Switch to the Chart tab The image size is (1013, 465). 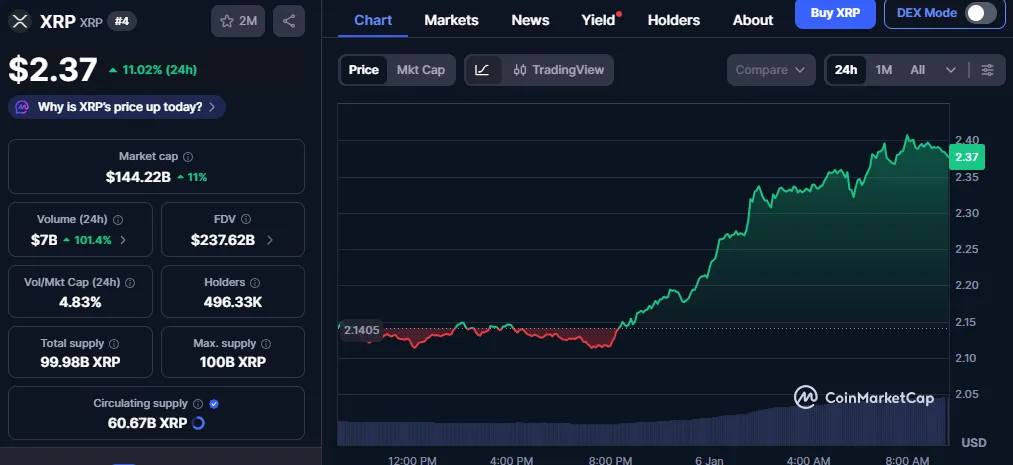tap(373, 20)
